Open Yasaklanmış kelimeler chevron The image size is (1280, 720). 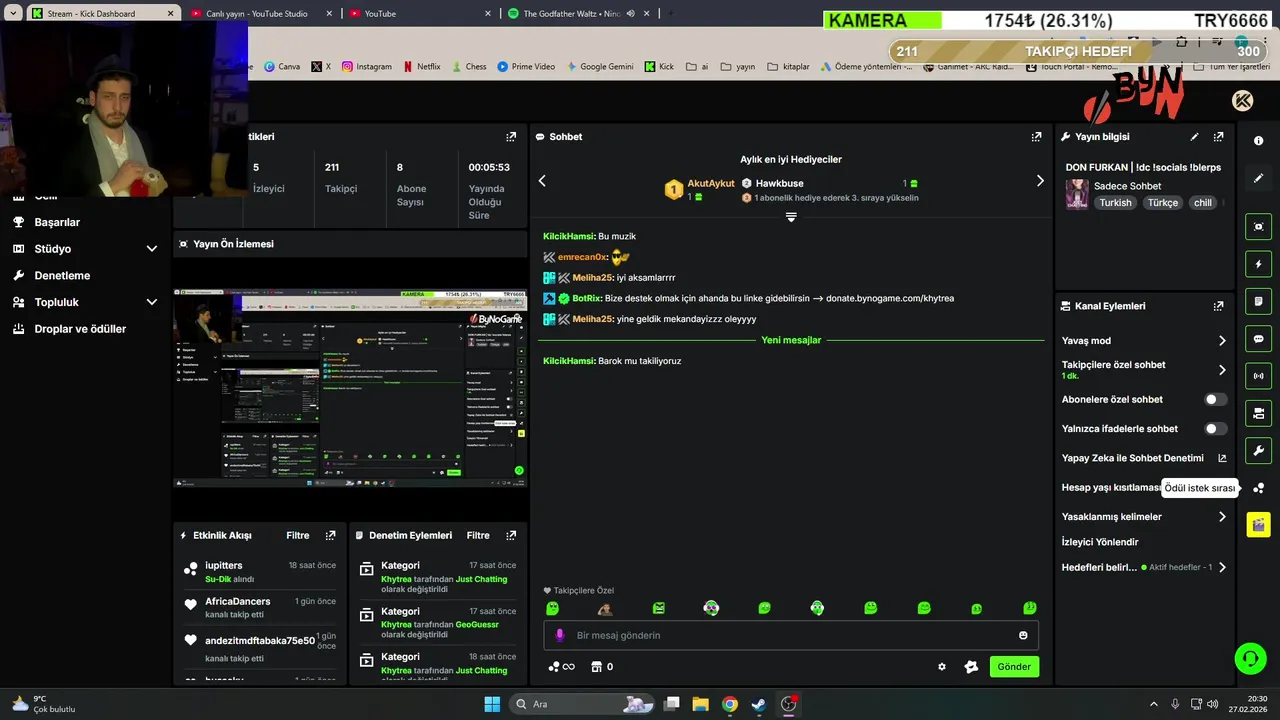coord(1222,517)
